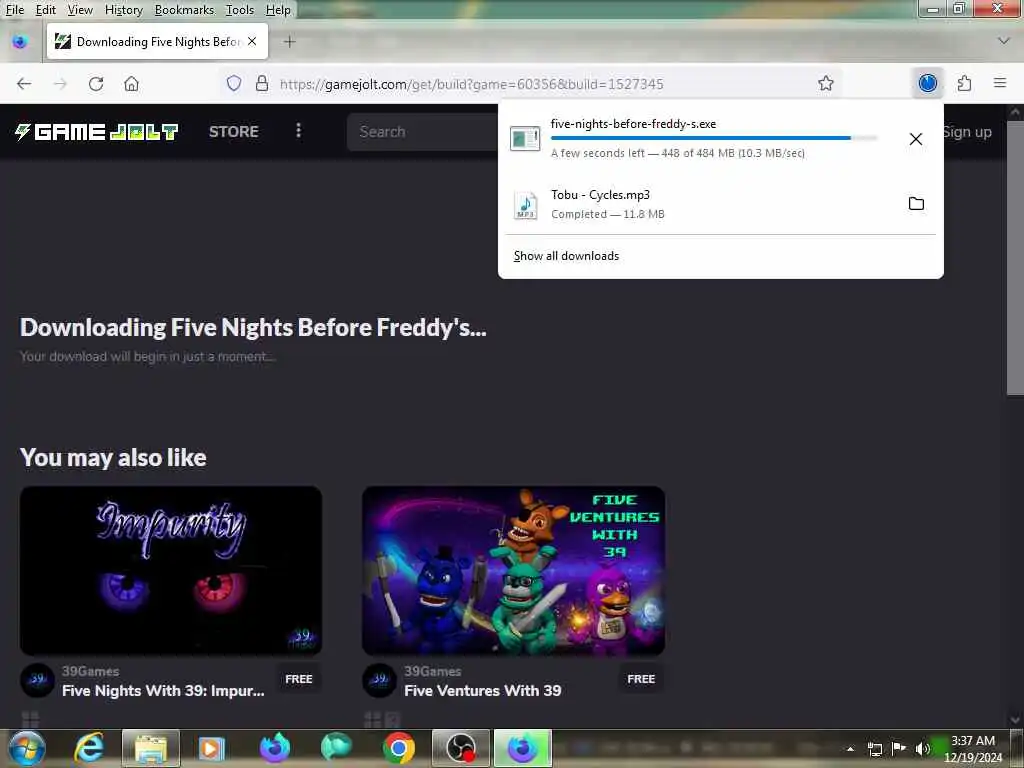
Task: Open OBS Studio from taskbar
Action: pos(460,748)
